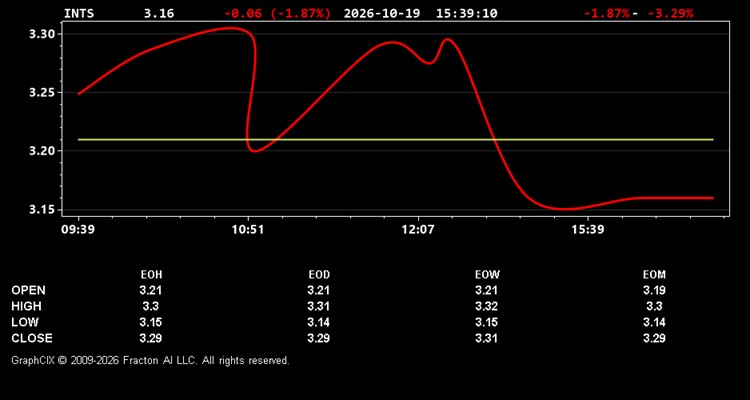Click the EOM column header

[654, 275]
